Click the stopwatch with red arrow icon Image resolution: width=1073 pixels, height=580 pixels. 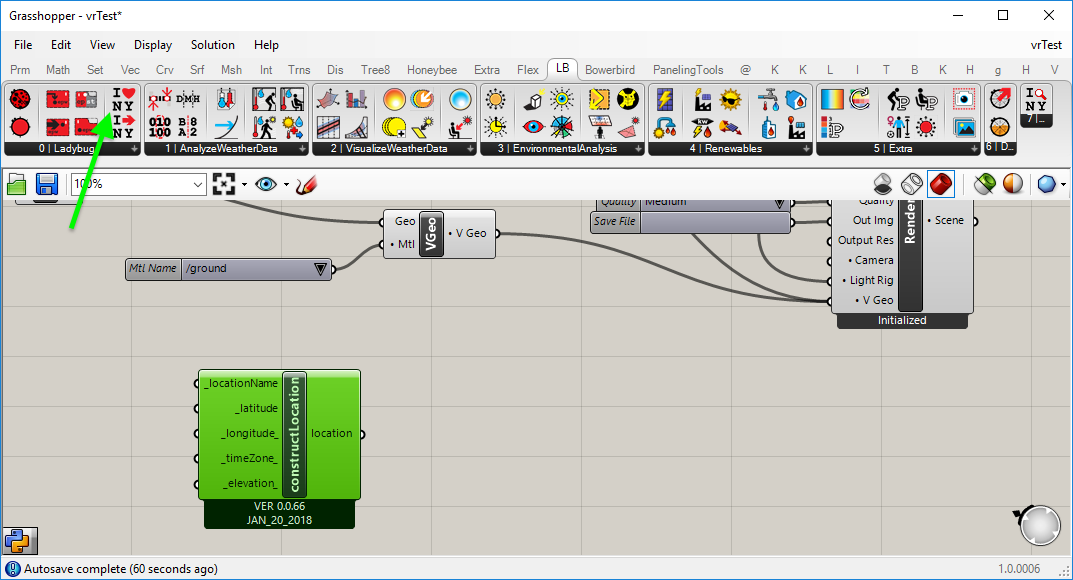[1000, 99]
